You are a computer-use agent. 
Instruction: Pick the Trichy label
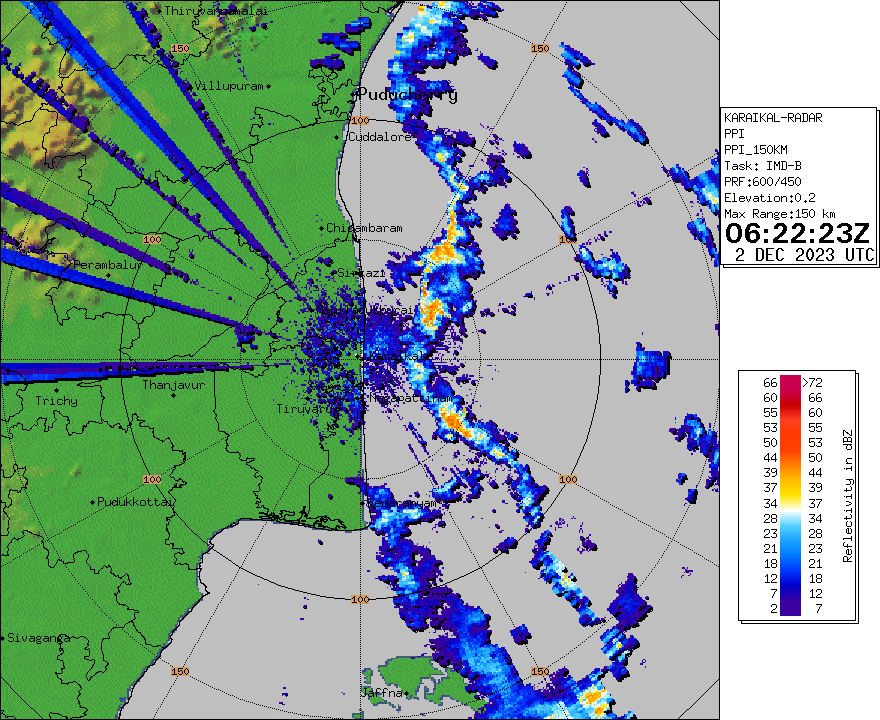coord(56,401)
